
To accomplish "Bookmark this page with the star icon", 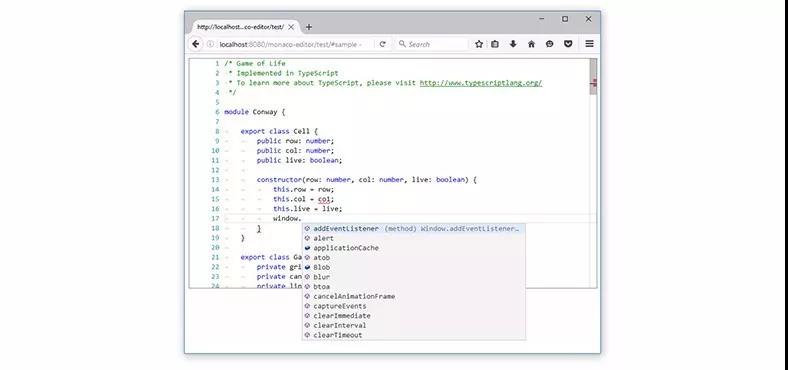I will coord(479,44).
